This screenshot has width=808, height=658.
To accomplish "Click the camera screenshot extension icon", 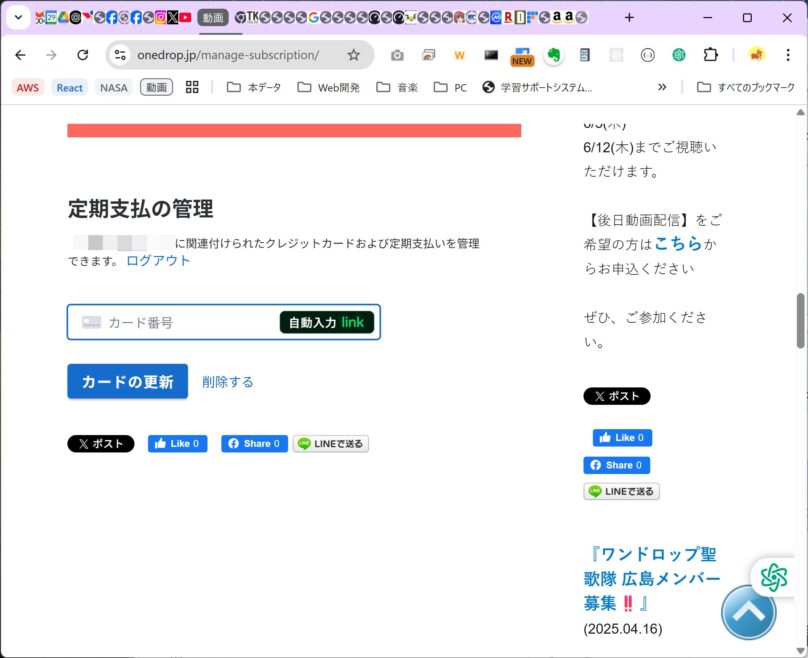I will 397,55.
